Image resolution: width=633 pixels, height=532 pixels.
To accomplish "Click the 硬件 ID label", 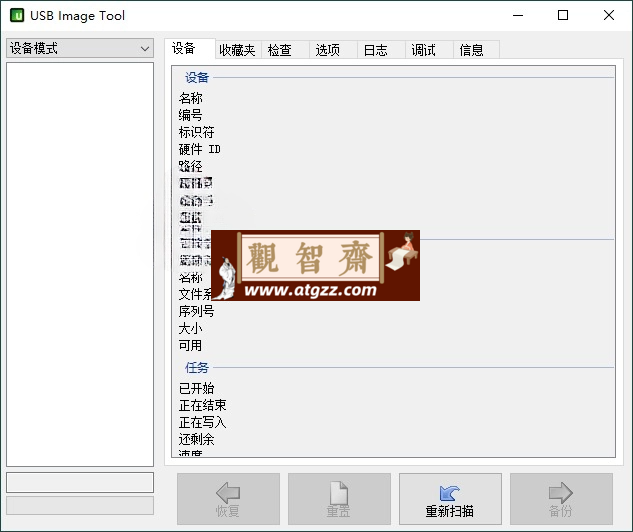I will (199, 149).
